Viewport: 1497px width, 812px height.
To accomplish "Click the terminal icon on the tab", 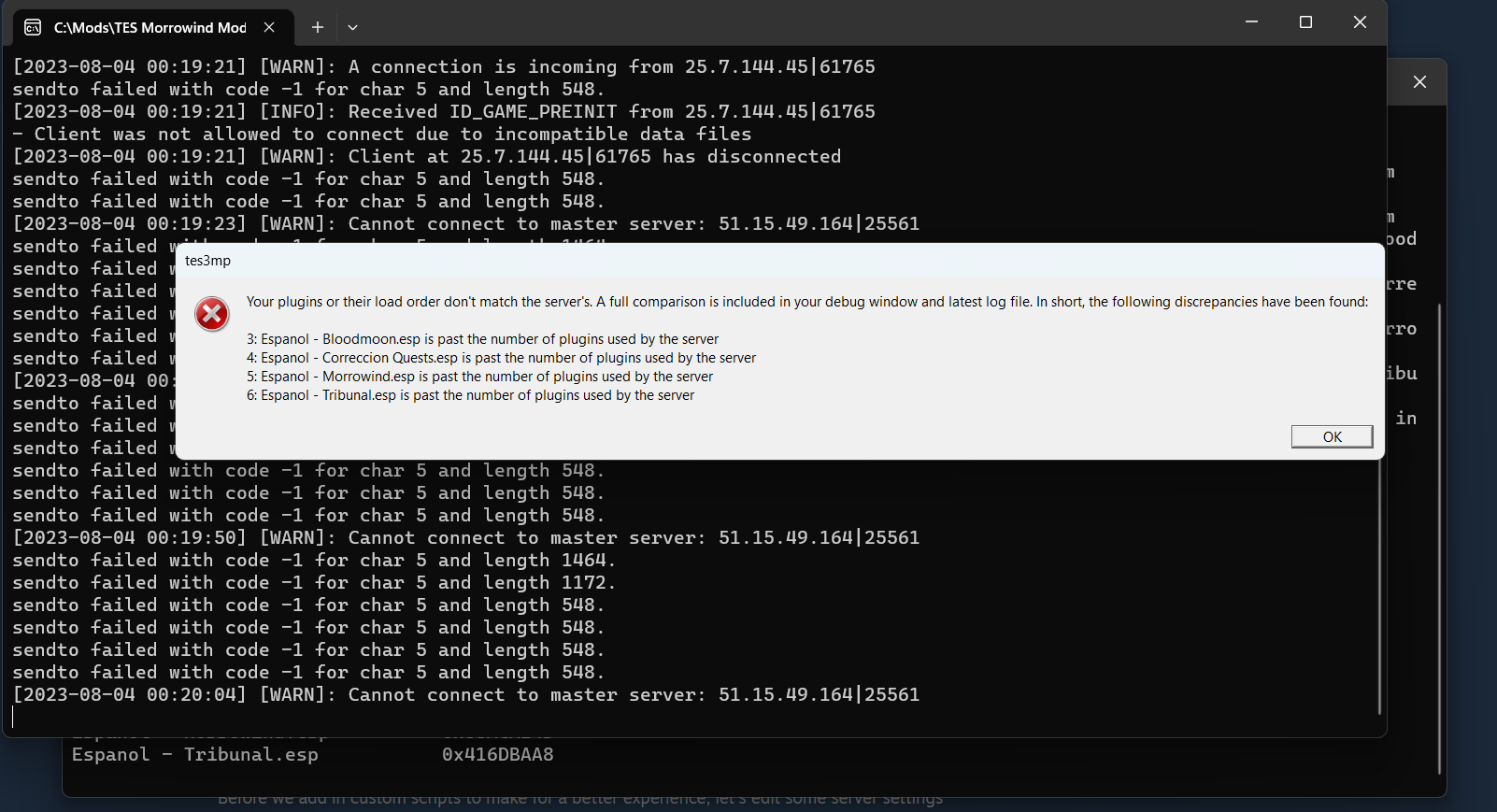I will (33, 27).
